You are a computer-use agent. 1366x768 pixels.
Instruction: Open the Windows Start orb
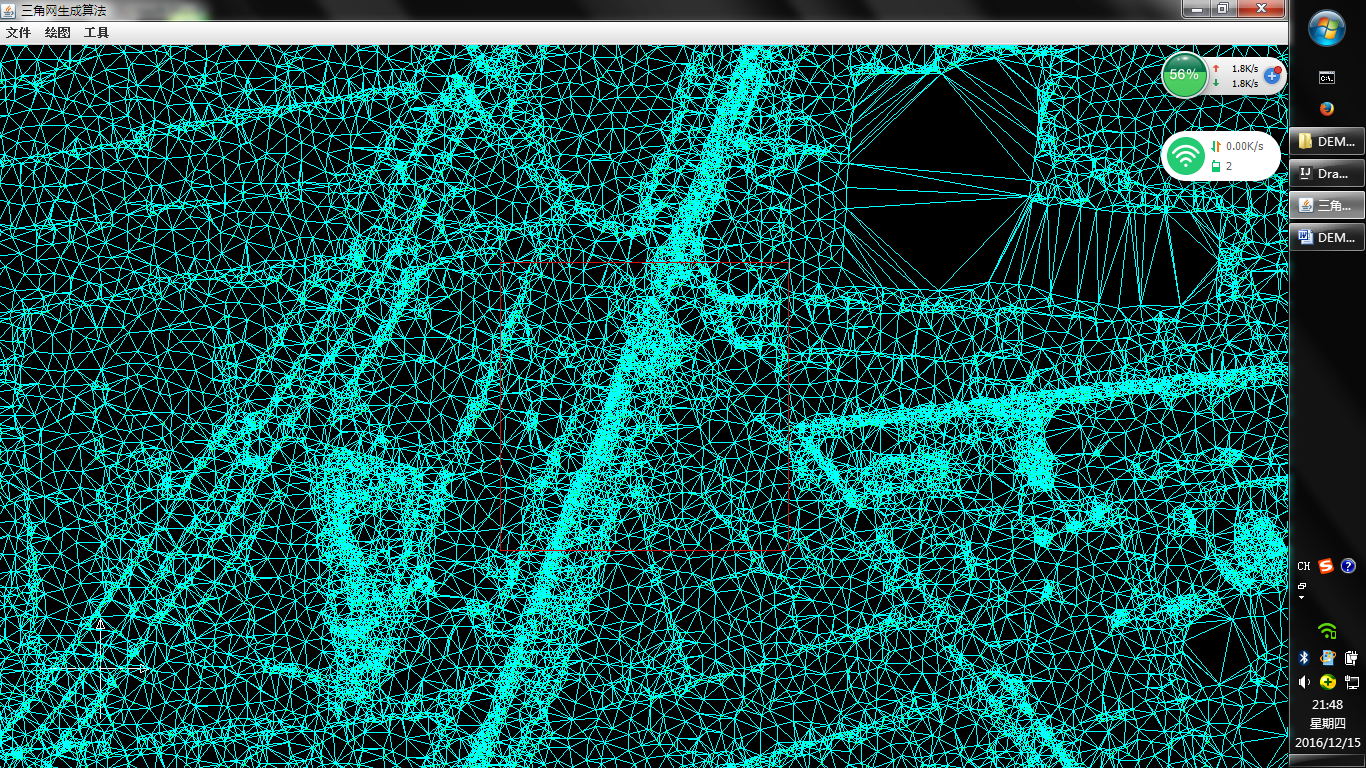(x=1327, y=27)
